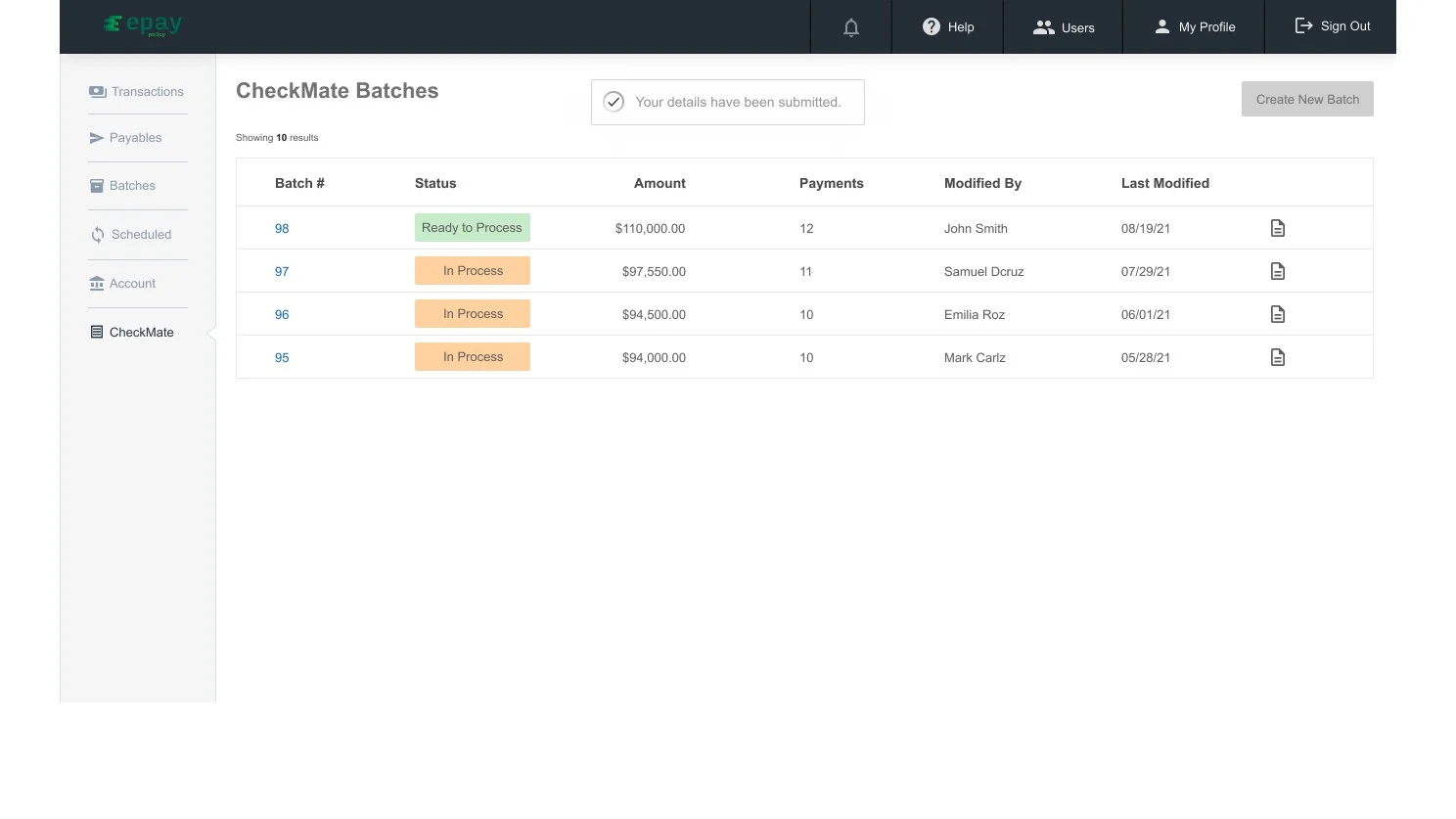Viewport: 1456px width, 819px height.
Task: Click In Process badge for batch 95
Action: (x=473, y=357)
